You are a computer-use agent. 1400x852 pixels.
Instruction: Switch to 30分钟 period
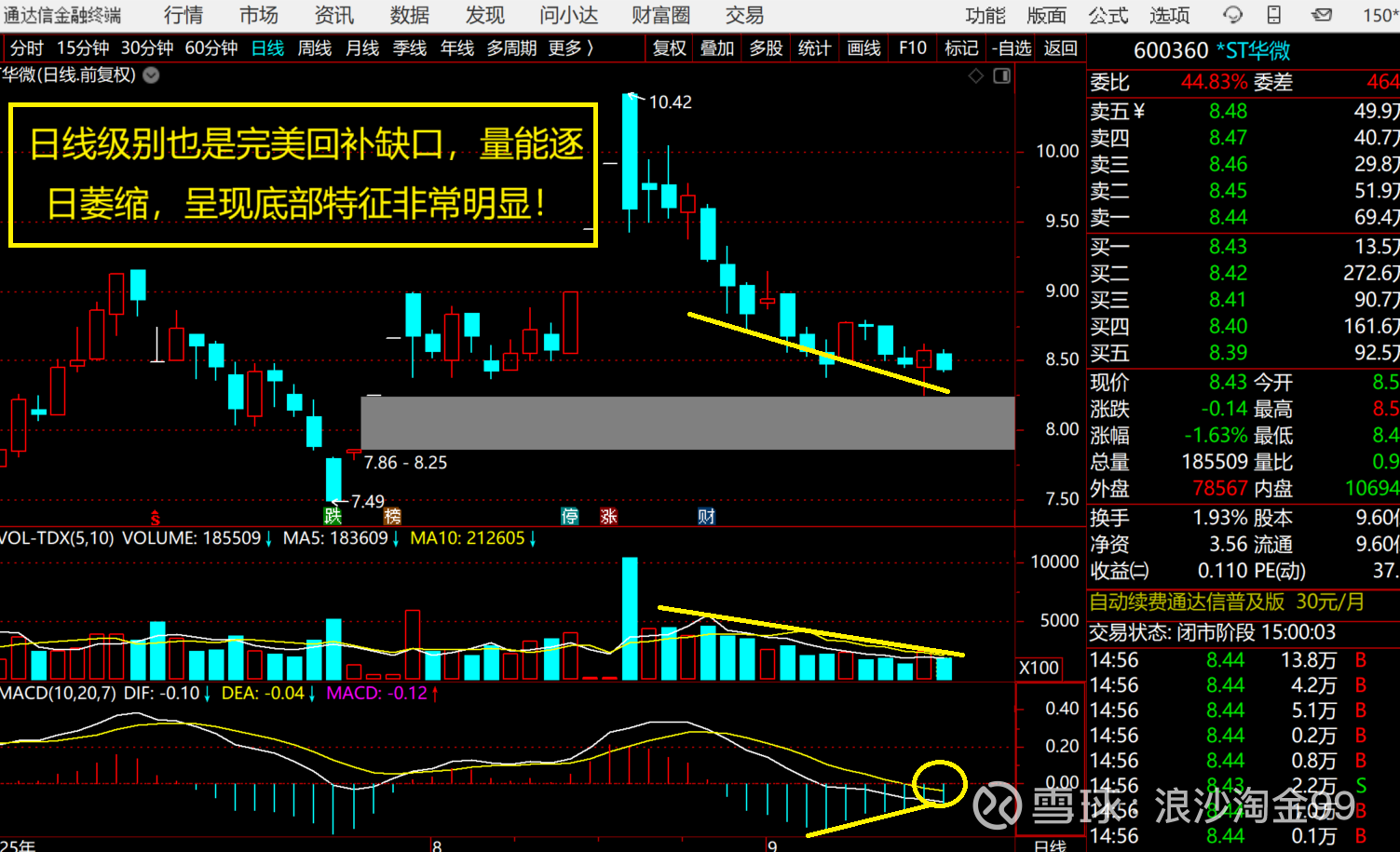[147, 47]
